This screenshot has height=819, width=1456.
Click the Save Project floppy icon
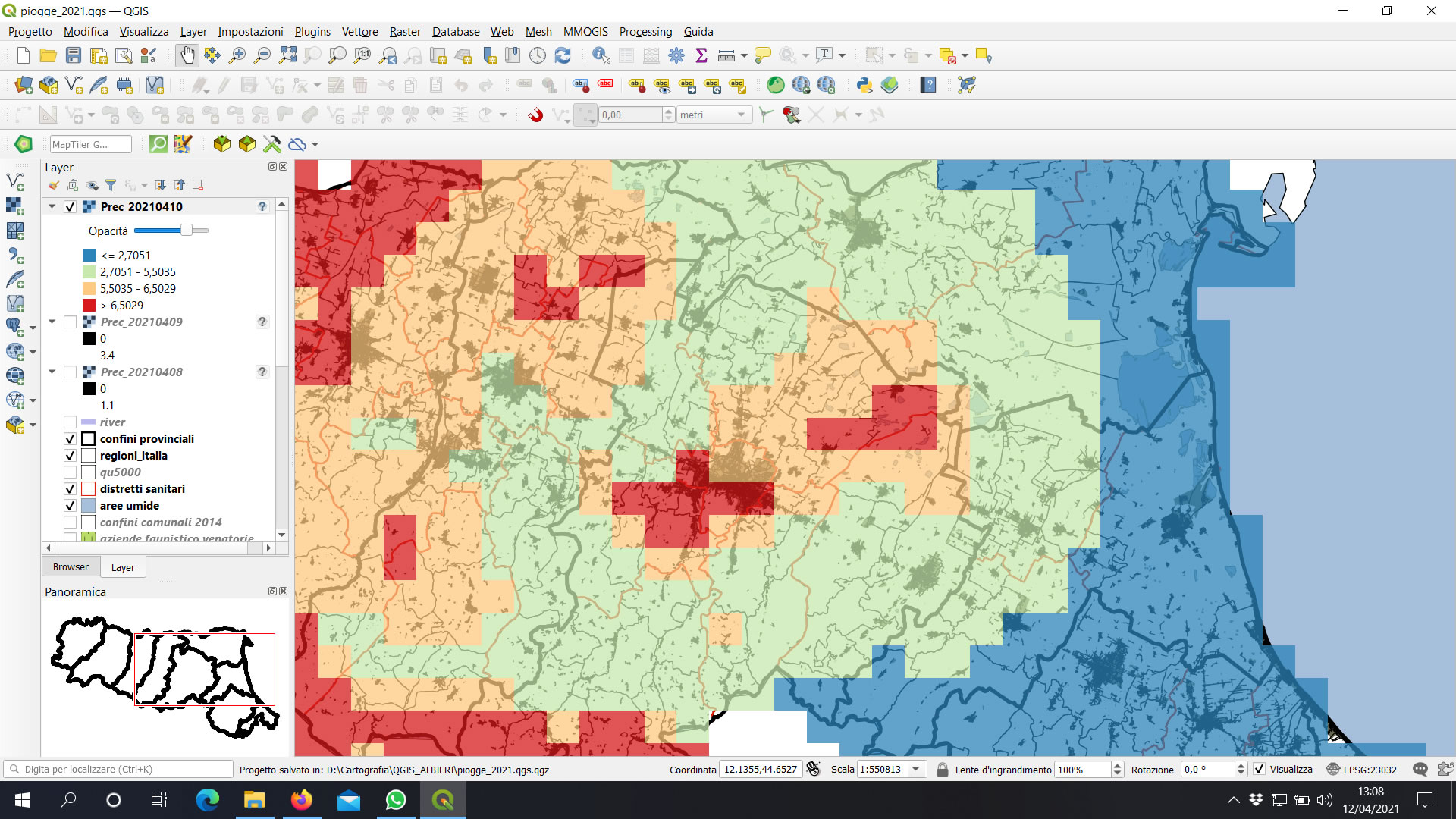[x=74, y=55]
